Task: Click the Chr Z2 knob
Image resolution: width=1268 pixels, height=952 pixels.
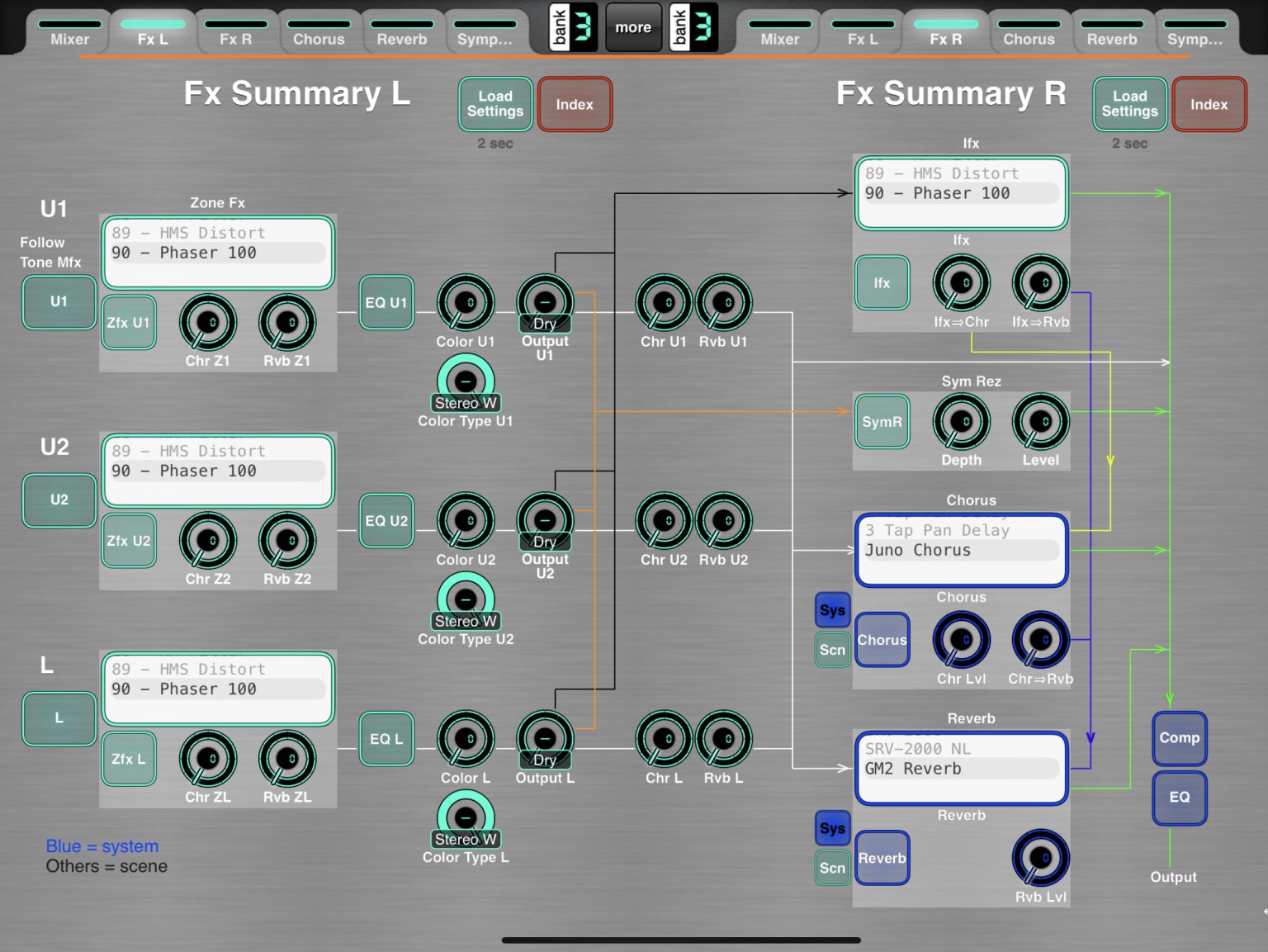Action: 208,540
